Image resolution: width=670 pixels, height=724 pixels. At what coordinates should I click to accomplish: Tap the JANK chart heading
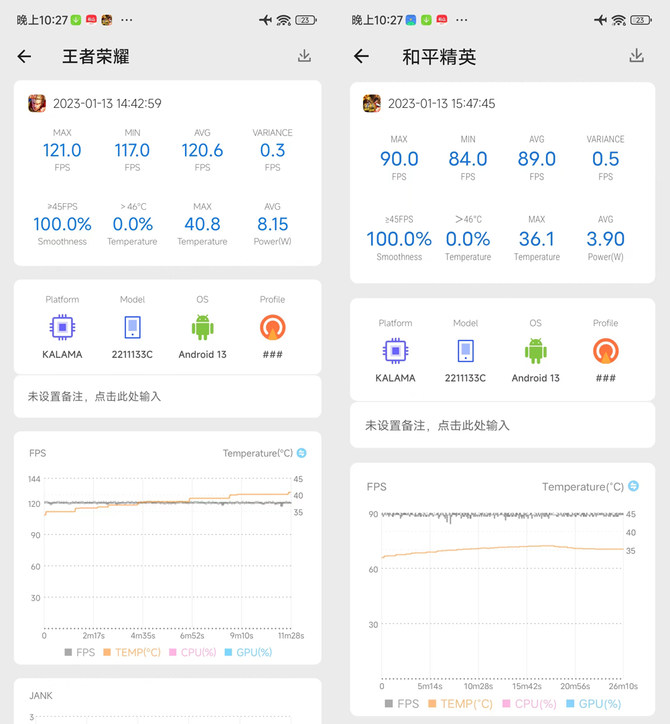(41, 695)
